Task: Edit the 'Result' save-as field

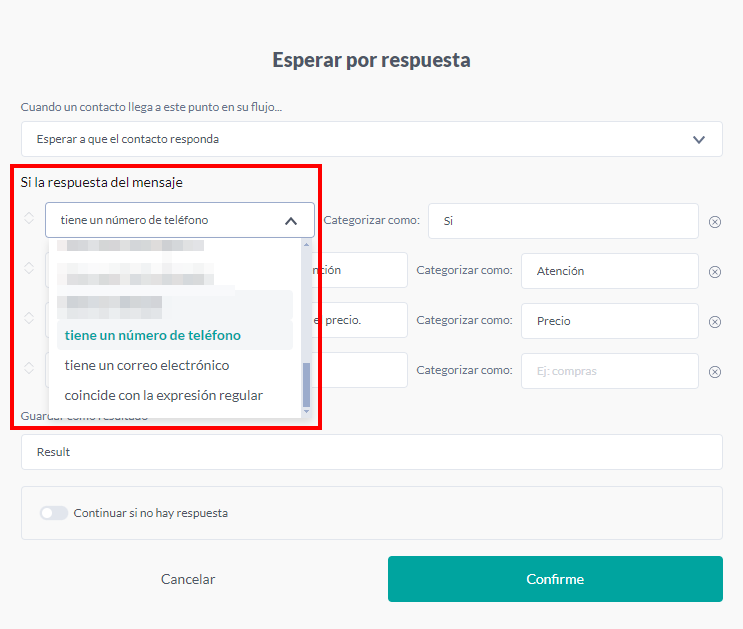Action: click(371, 452)
